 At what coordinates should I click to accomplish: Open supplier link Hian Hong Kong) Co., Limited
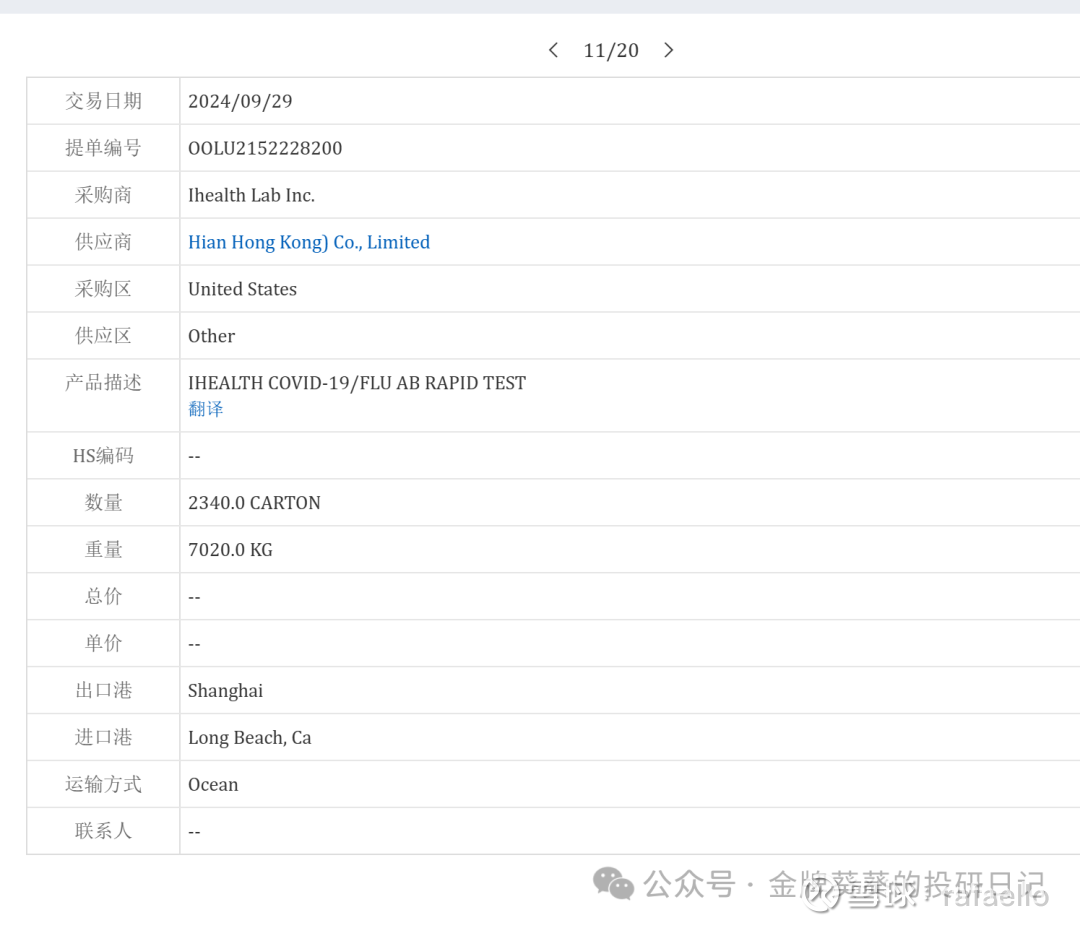point(309,243)
